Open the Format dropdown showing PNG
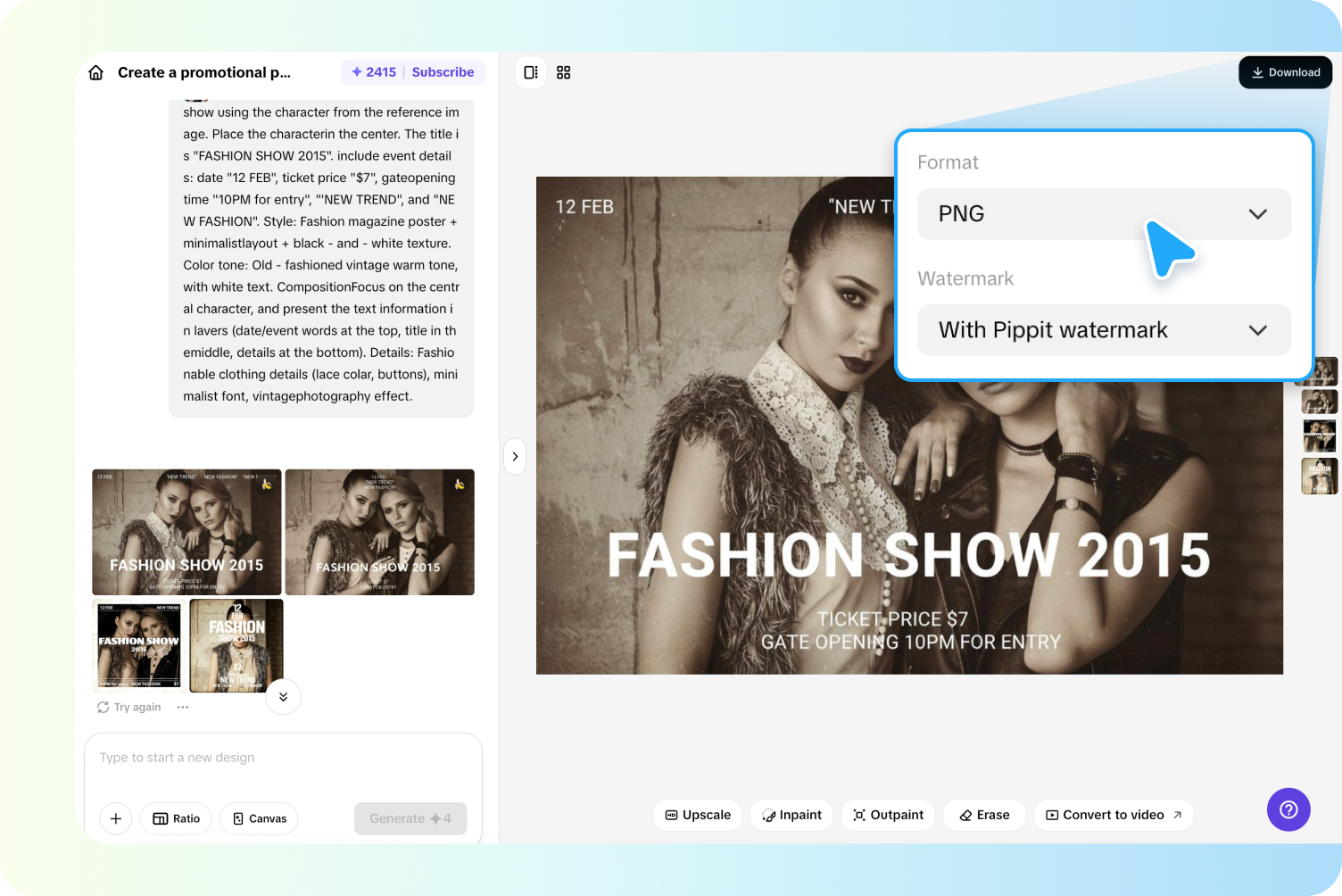The width and height of the screenshot is (1342, 896). coord(1104,214)
